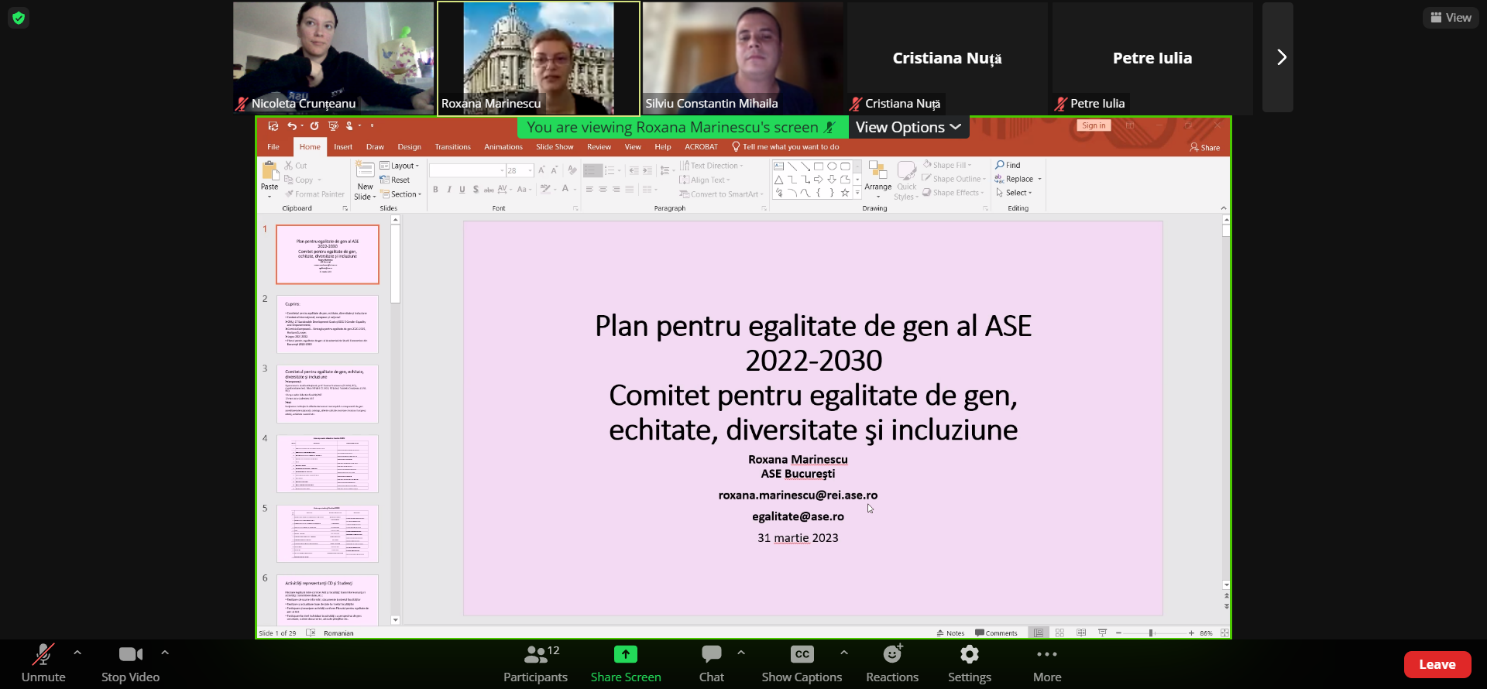Click the Reset slide button
This screenshot has height=689, width=1487.
pyautogui.click(x=394, y=180)
